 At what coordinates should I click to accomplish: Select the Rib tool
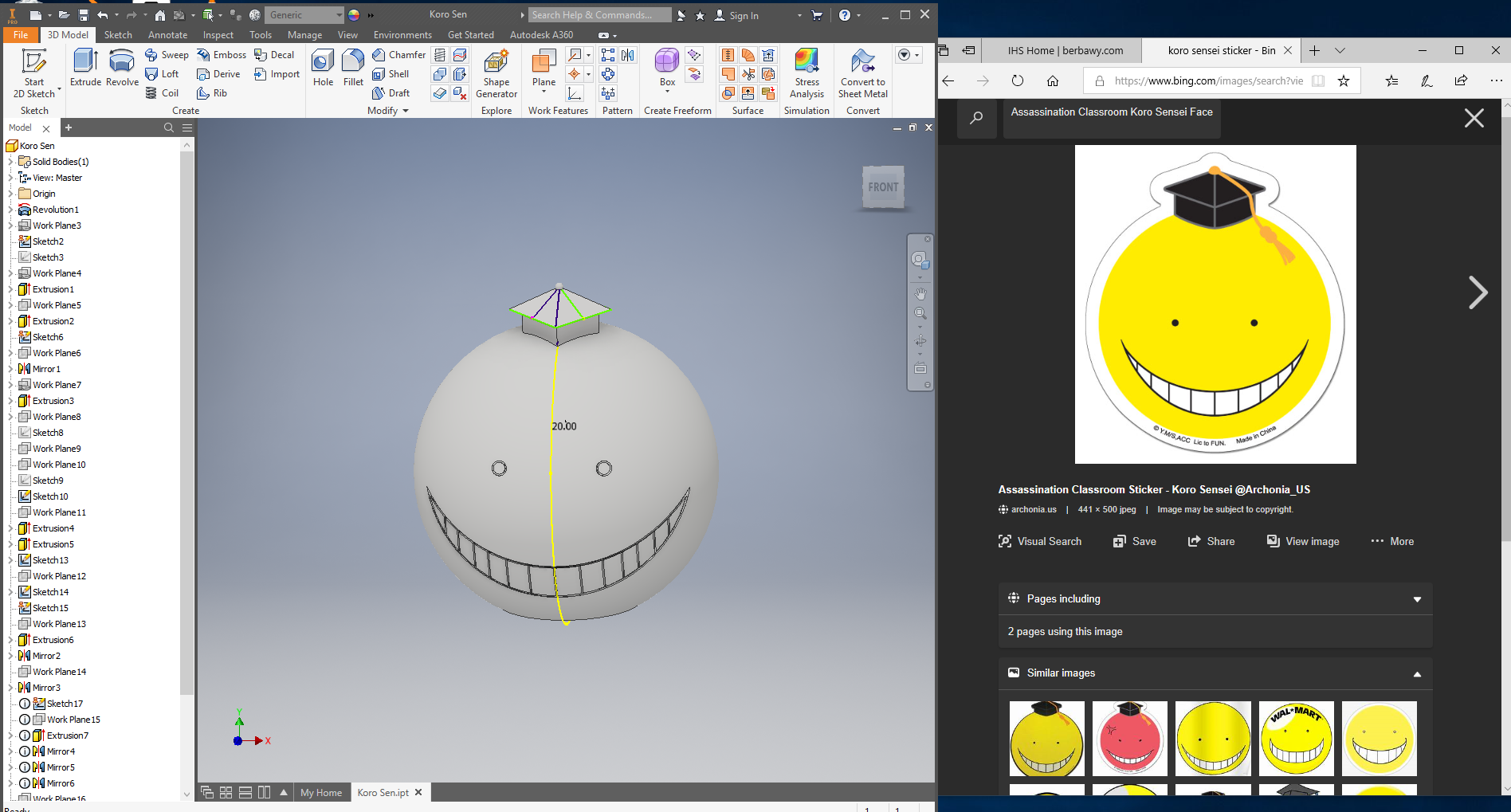point(212,93)
